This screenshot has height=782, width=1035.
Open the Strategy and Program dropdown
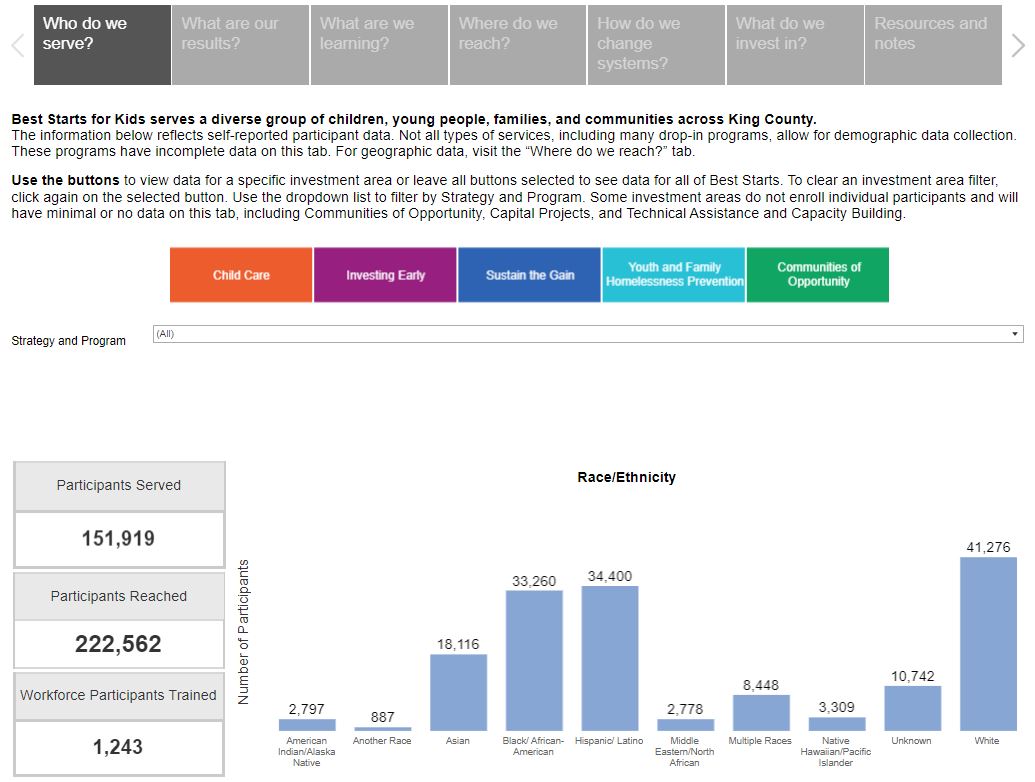click(x=585, y=332)
